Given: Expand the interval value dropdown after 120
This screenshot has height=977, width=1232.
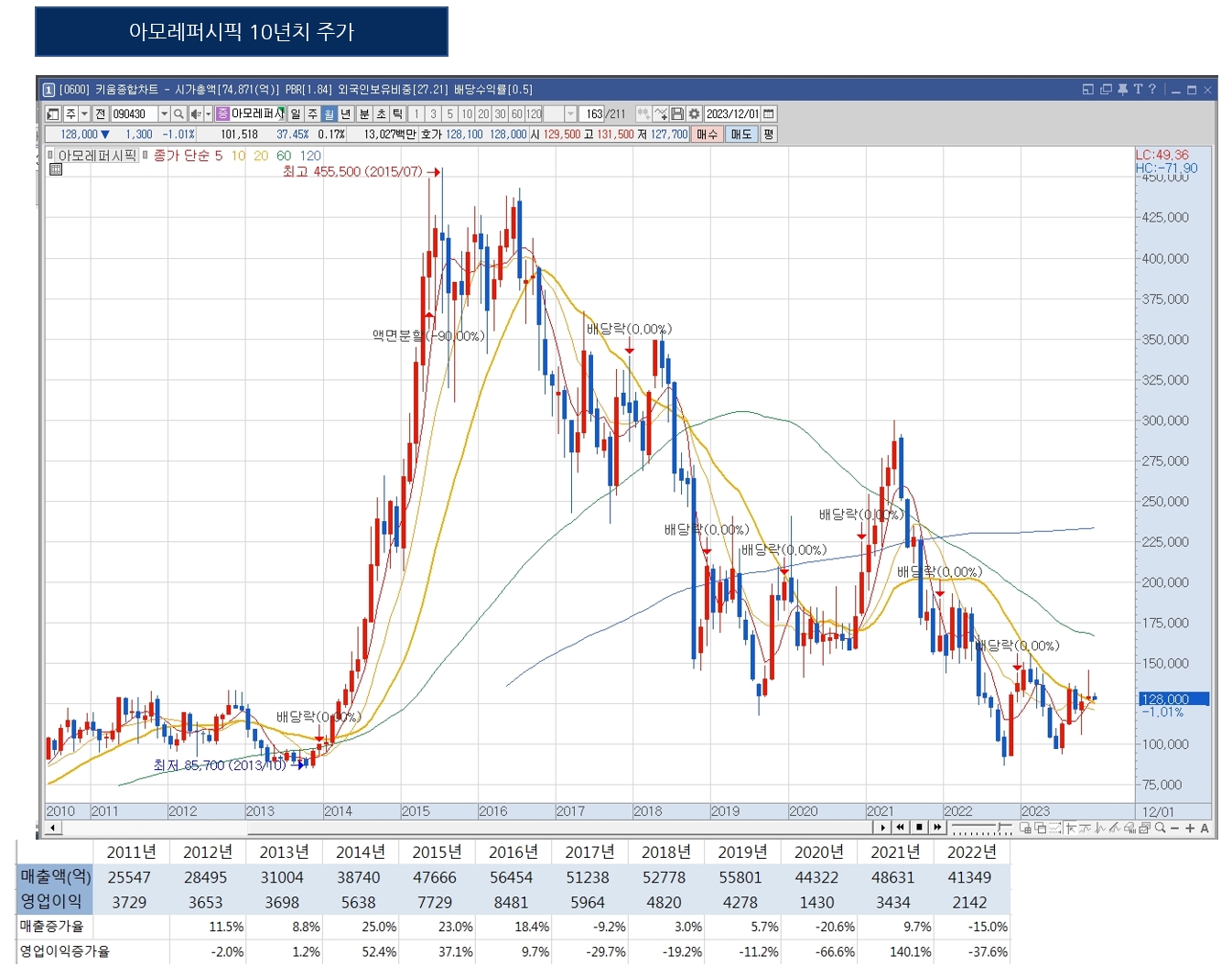Looking at the screenshot, I should [x=570, y=114].
